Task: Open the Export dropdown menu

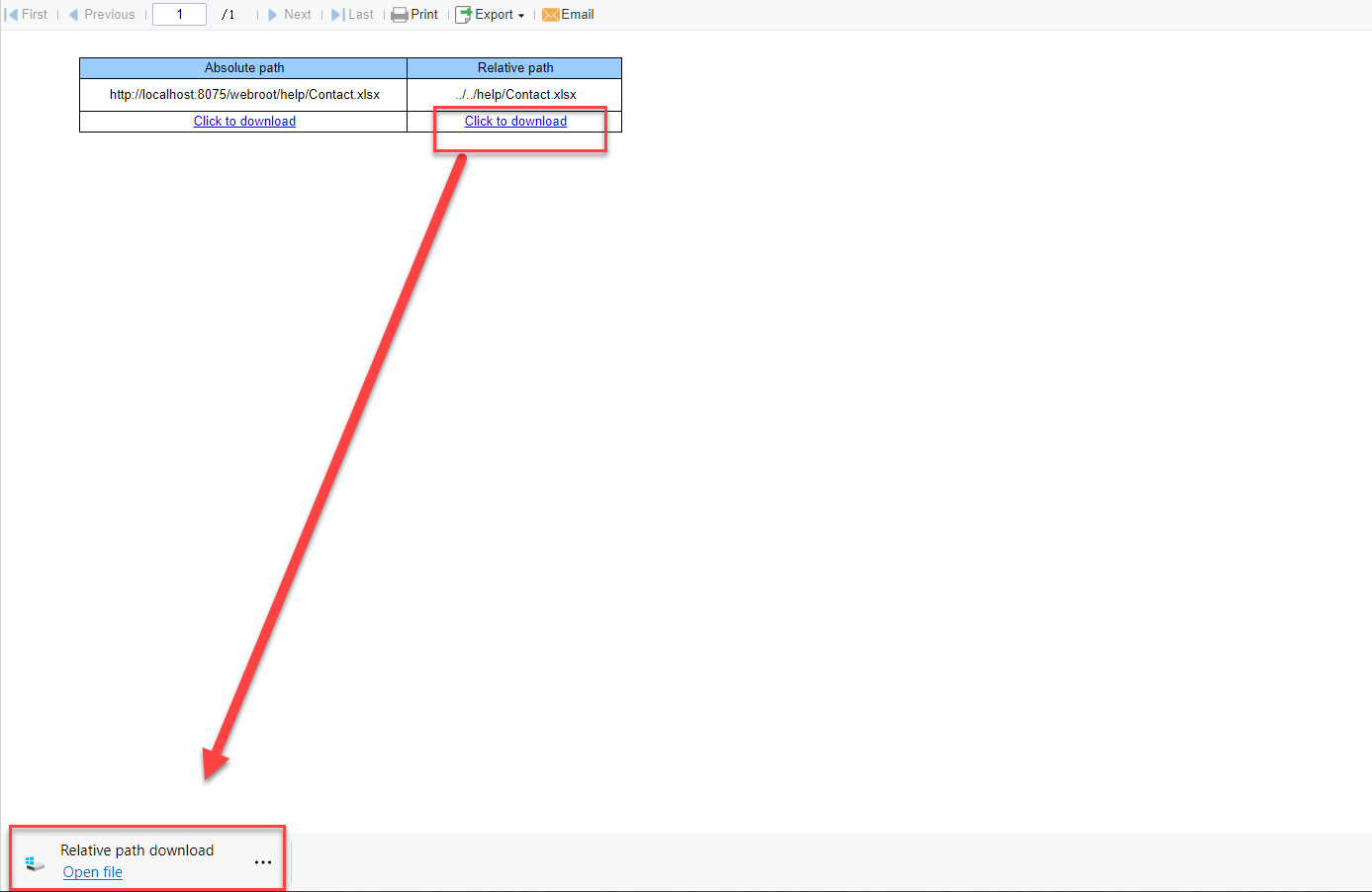Action: click(490, 14)
